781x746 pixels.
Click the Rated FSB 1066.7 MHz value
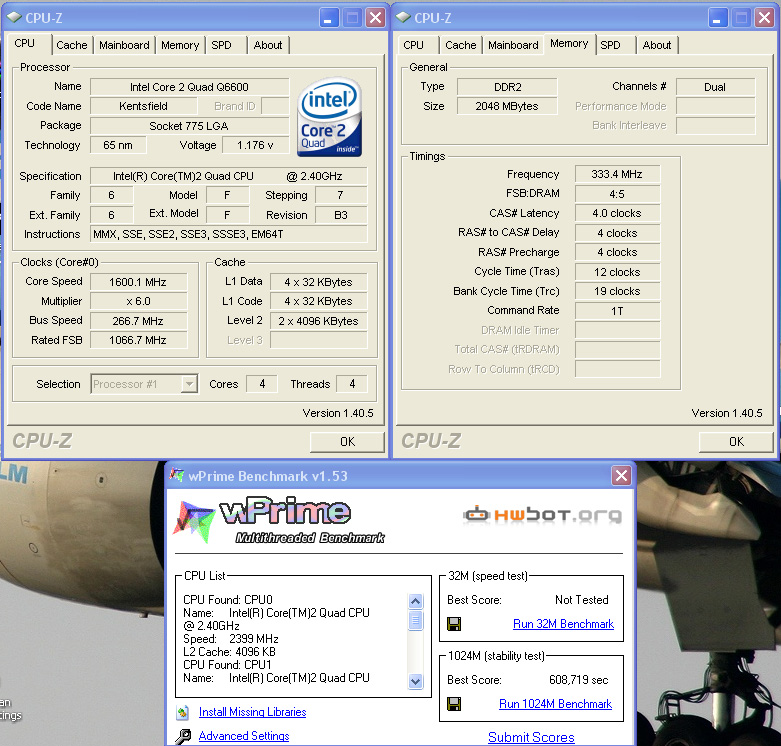point(138,340)
